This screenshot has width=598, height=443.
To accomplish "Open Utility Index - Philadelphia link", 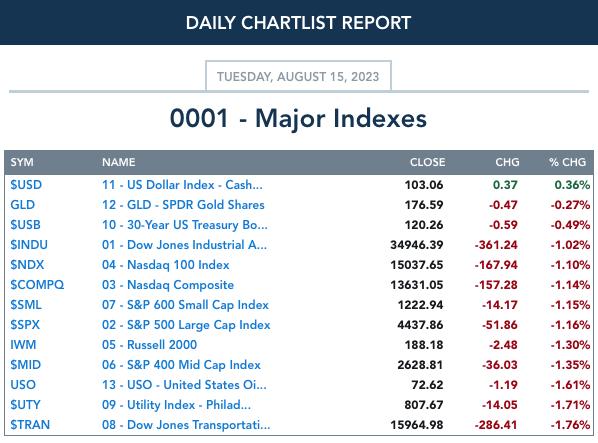I will (177, 405).
